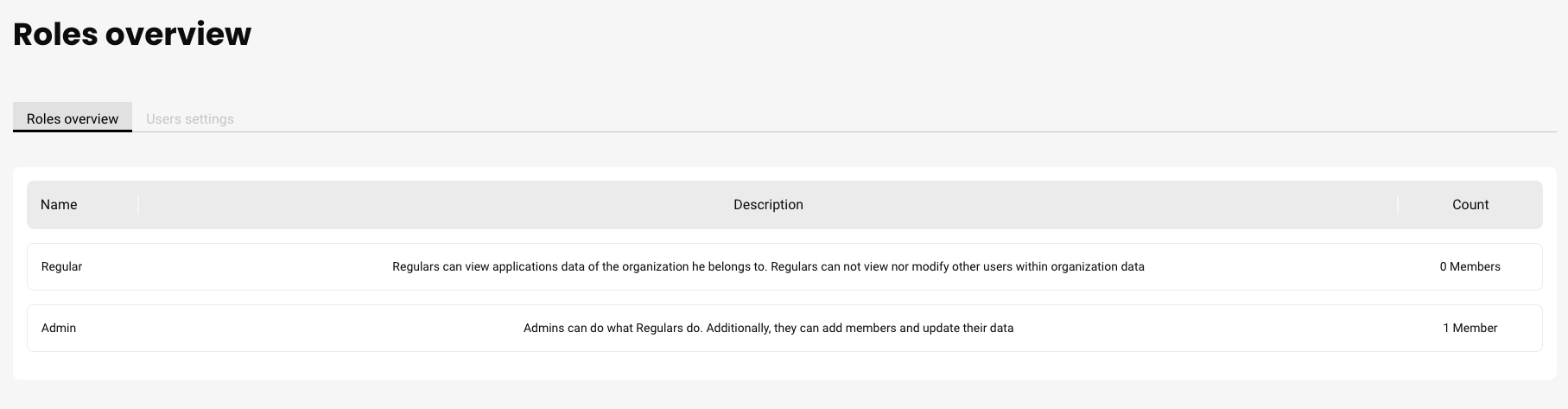Open the 1 Member count for Admin

(1470, 329)
